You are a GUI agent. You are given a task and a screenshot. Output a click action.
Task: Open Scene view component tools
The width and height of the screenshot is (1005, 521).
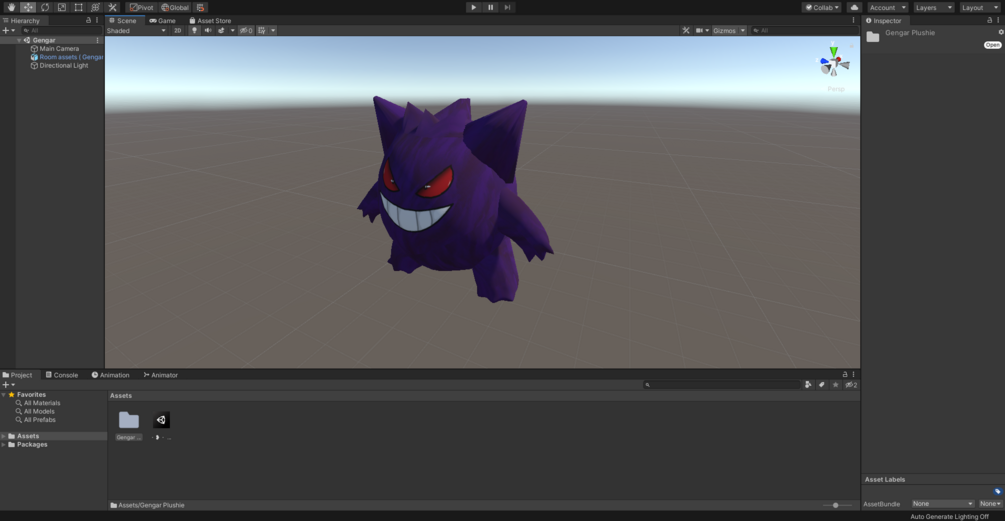686,30
